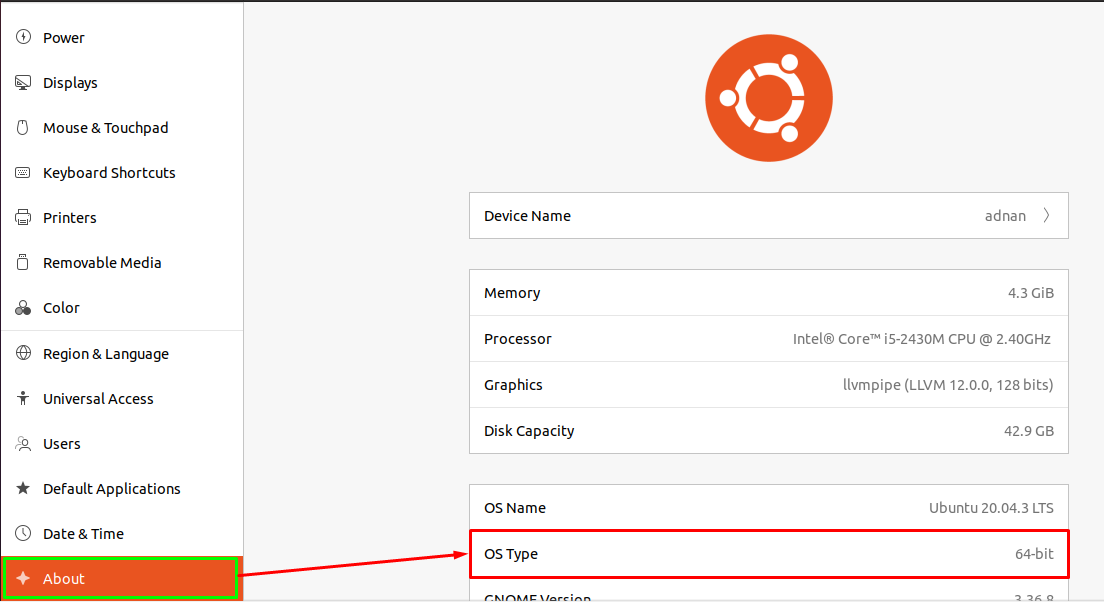Click the Processor label

[x=518, y=339]
